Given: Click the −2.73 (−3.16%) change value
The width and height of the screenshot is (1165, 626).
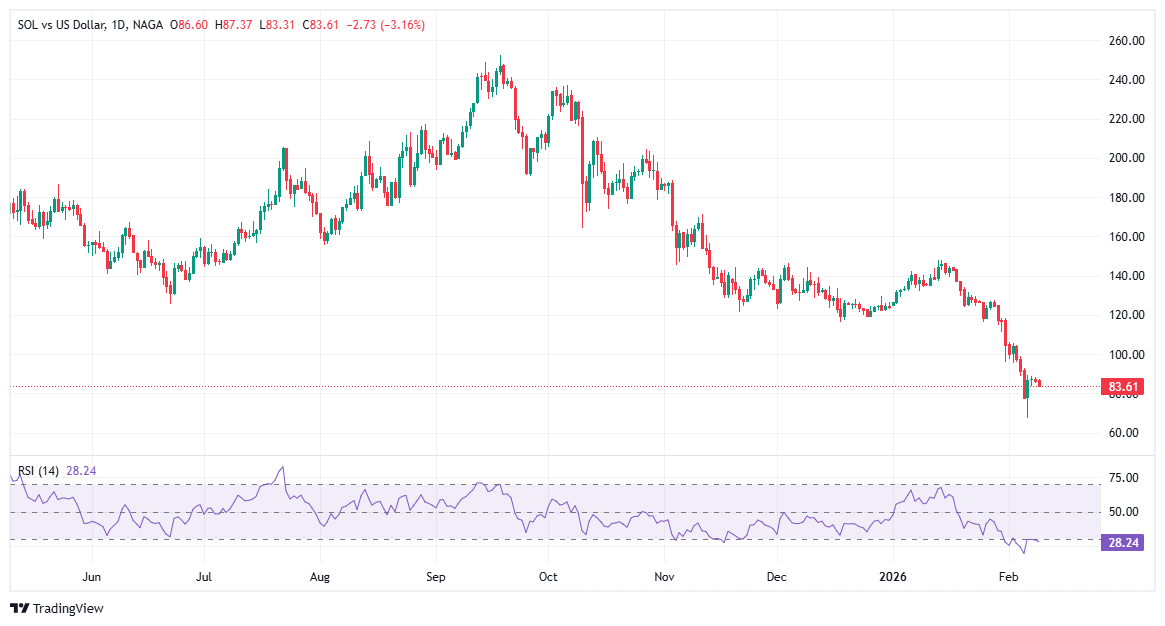Looking at the screenshot, I should pos(385,24).
